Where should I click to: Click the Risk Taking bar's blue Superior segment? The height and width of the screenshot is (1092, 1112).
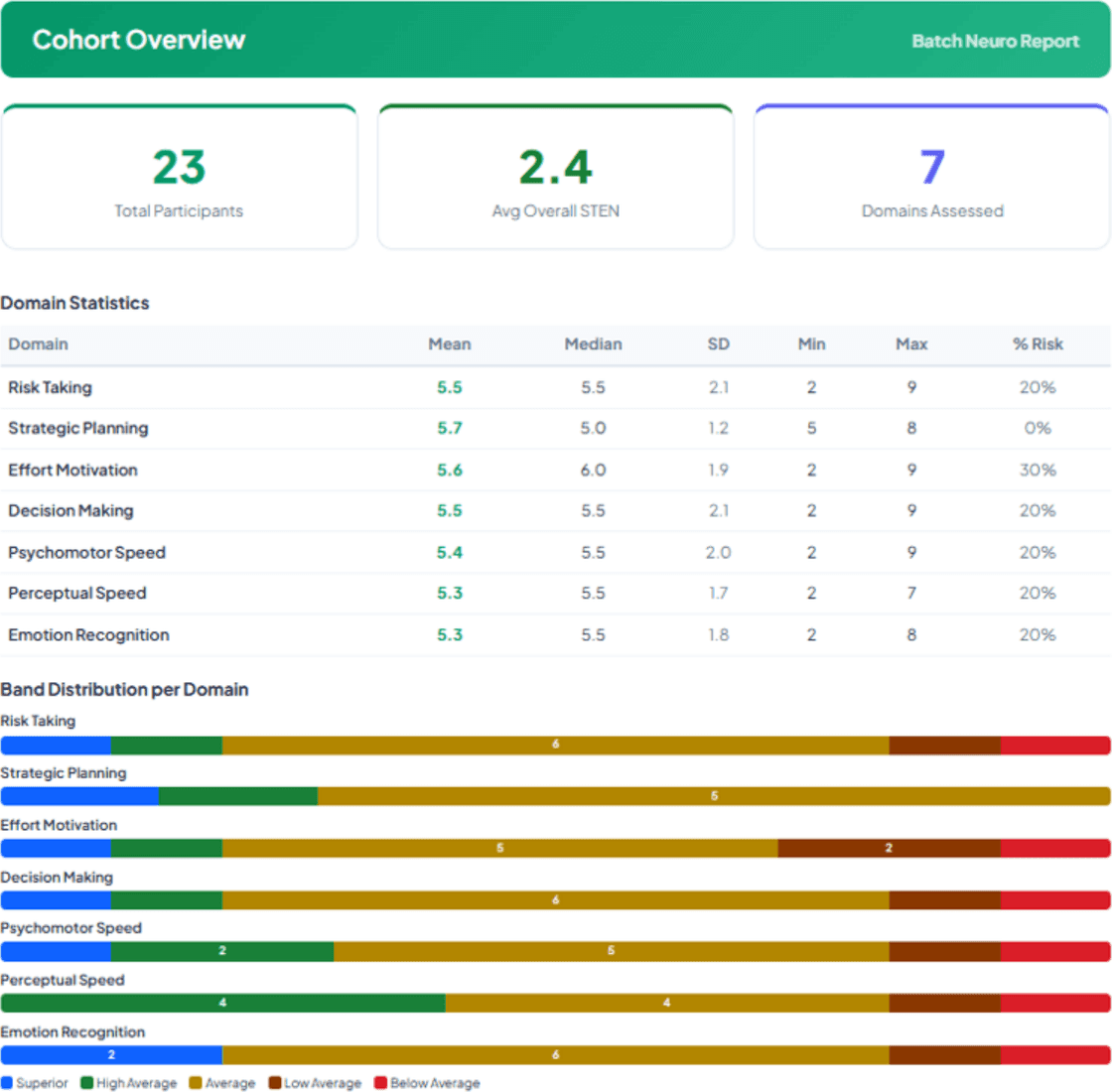(56, 745)
